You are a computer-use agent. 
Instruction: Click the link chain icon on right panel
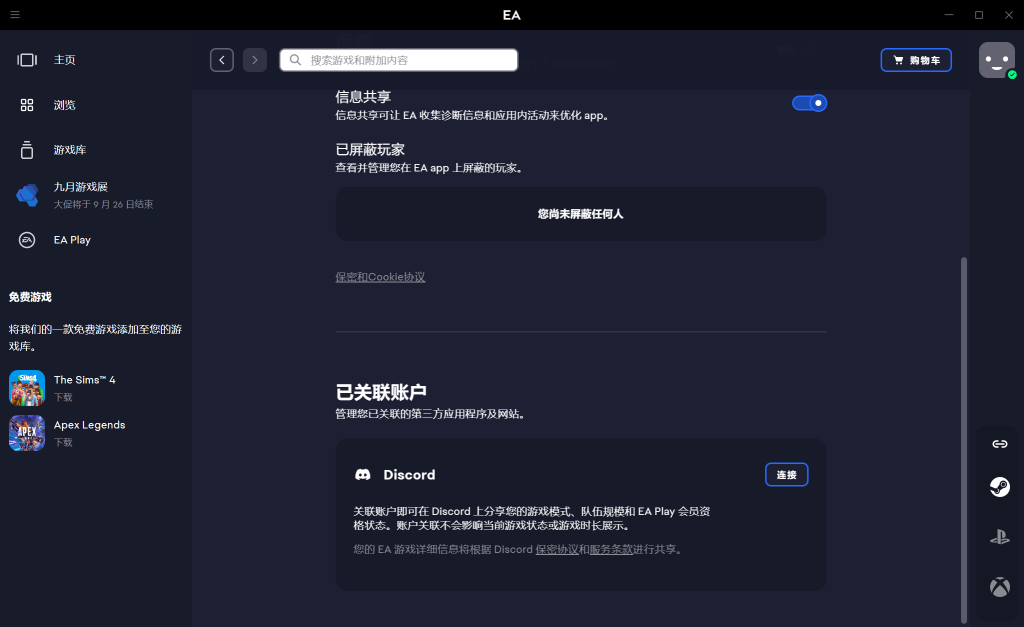point(1000,444)
